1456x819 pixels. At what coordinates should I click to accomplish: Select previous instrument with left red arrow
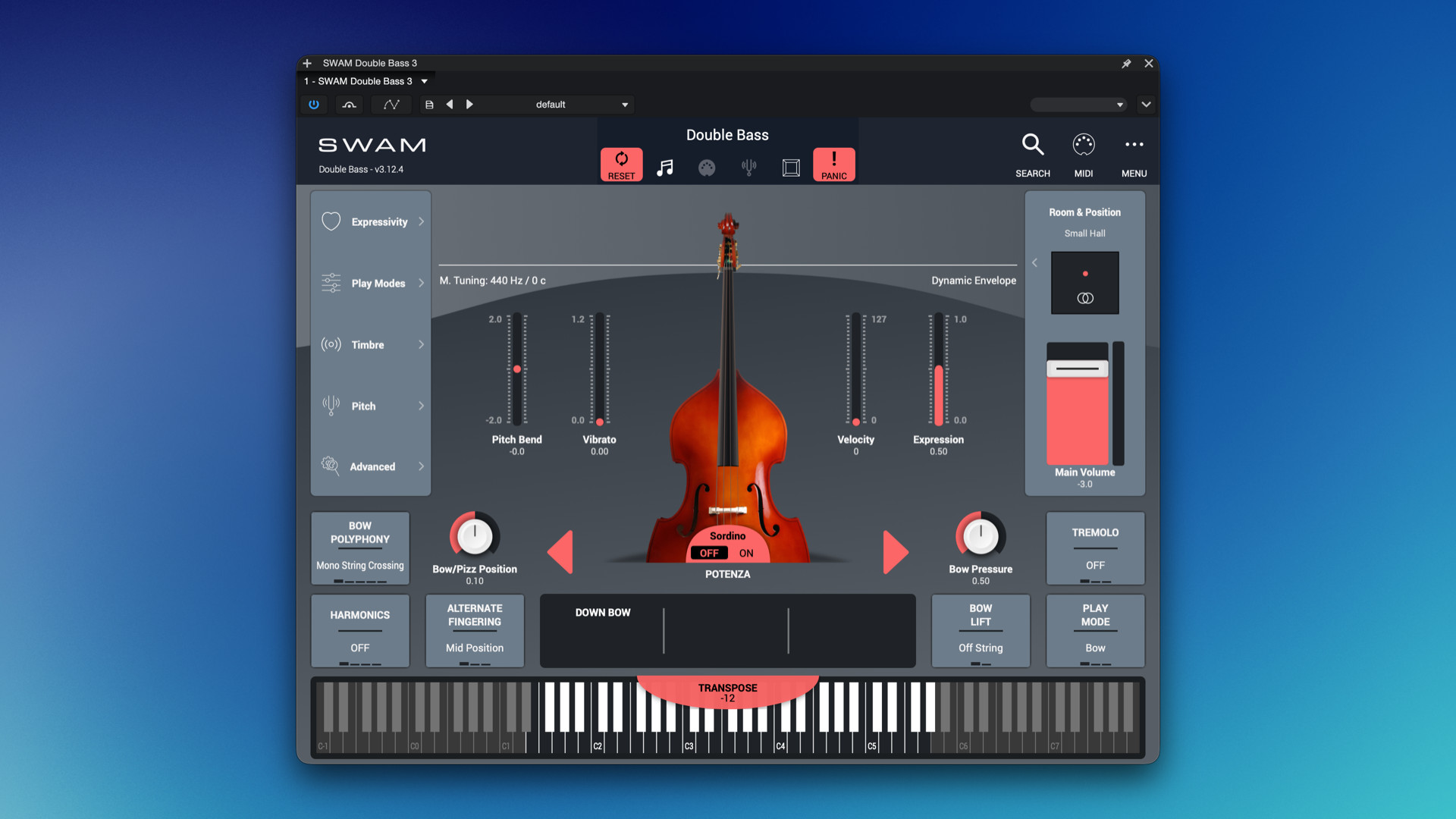(560, 551)
